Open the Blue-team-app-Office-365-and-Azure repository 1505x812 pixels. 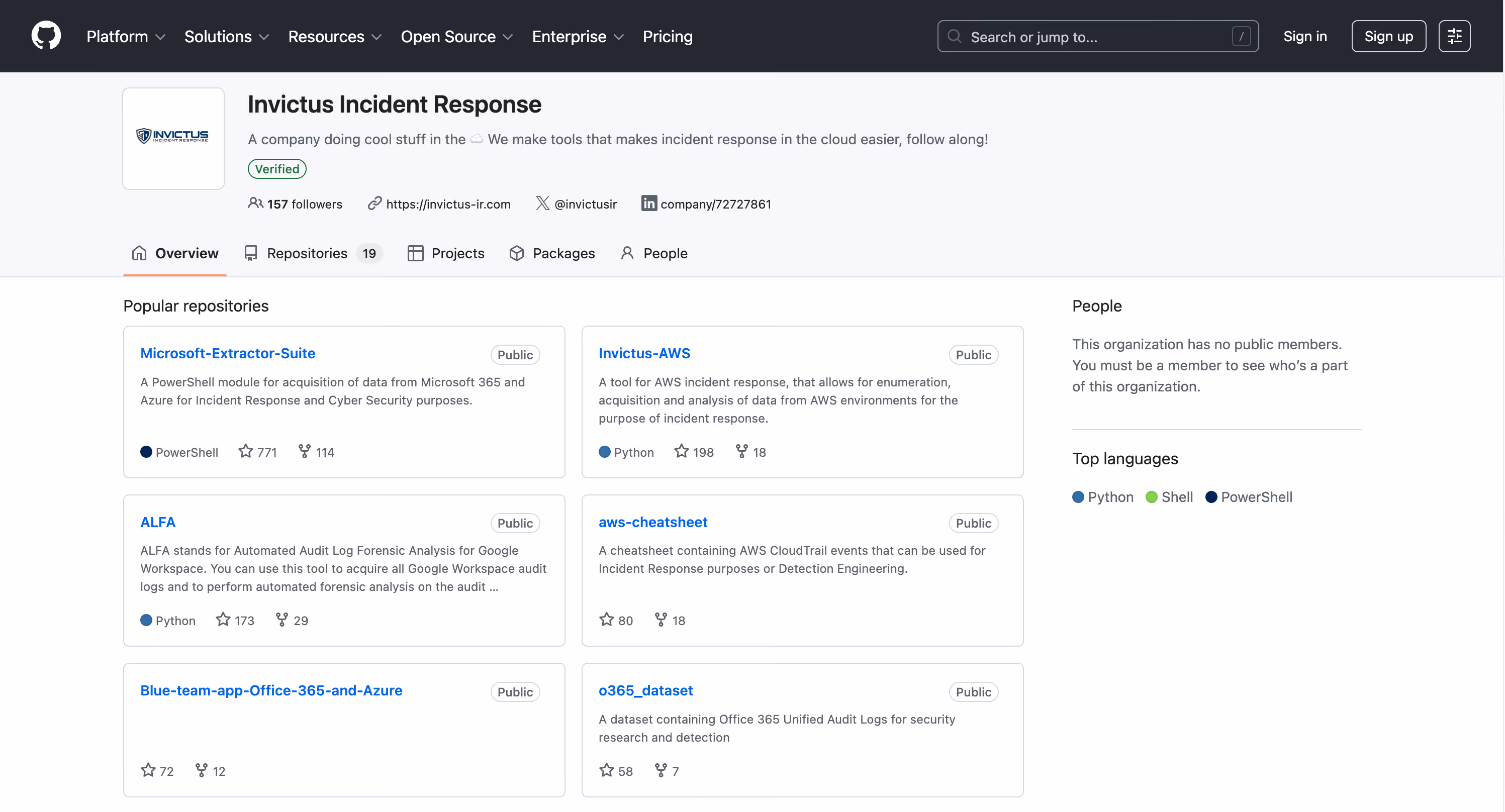271,690
